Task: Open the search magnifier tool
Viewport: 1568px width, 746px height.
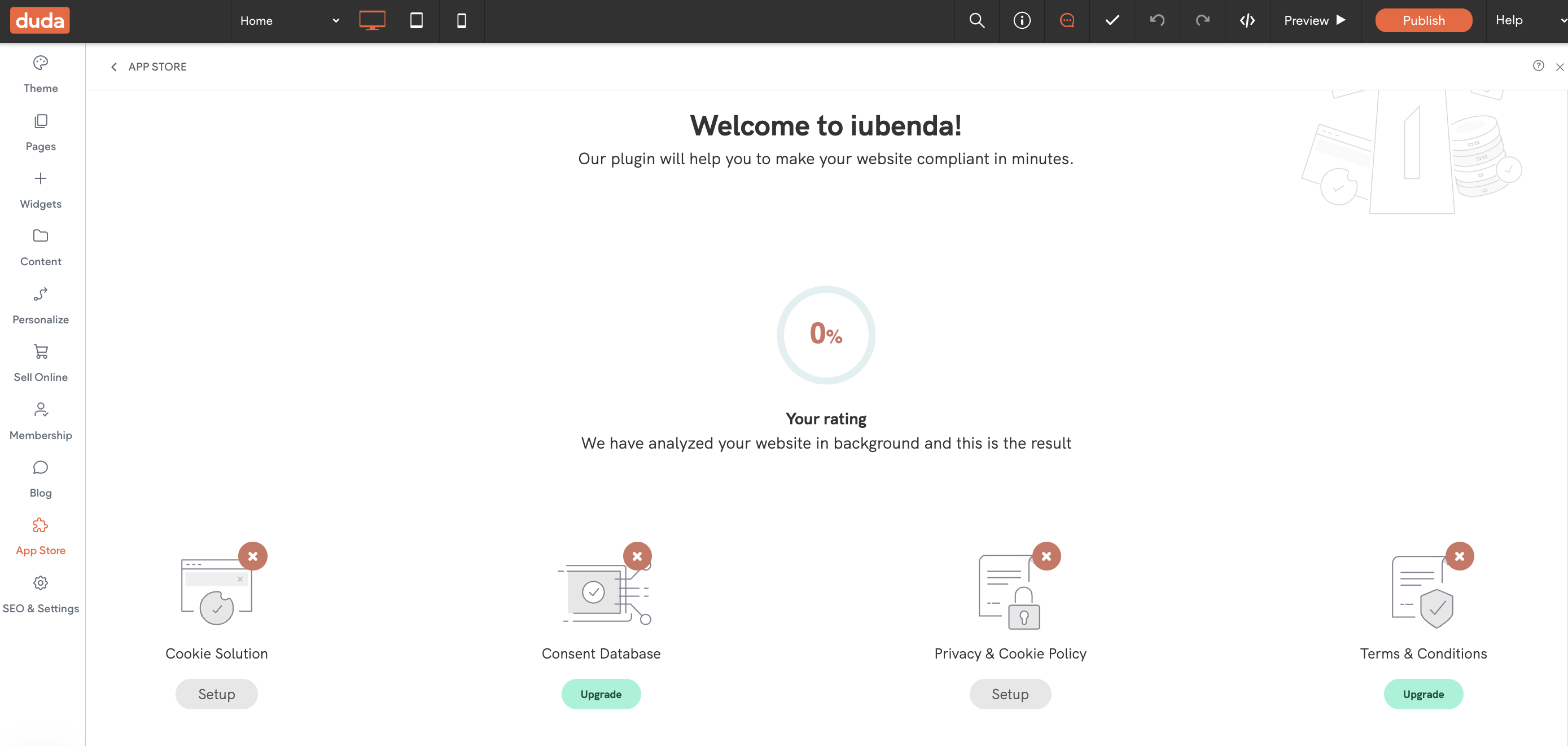Action: pyautogui.click(x=976, y=21)
